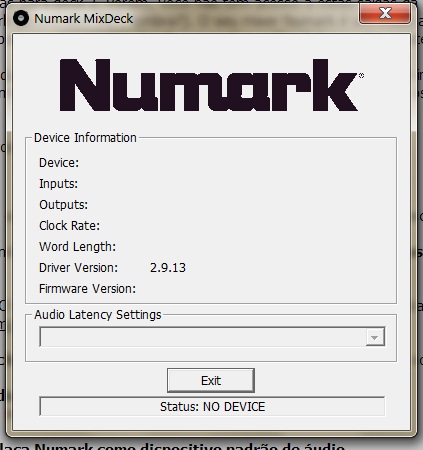Screen dimensions: 423x450
Task: Click the 'Firmware Version:' label
Action: point(87,289)
